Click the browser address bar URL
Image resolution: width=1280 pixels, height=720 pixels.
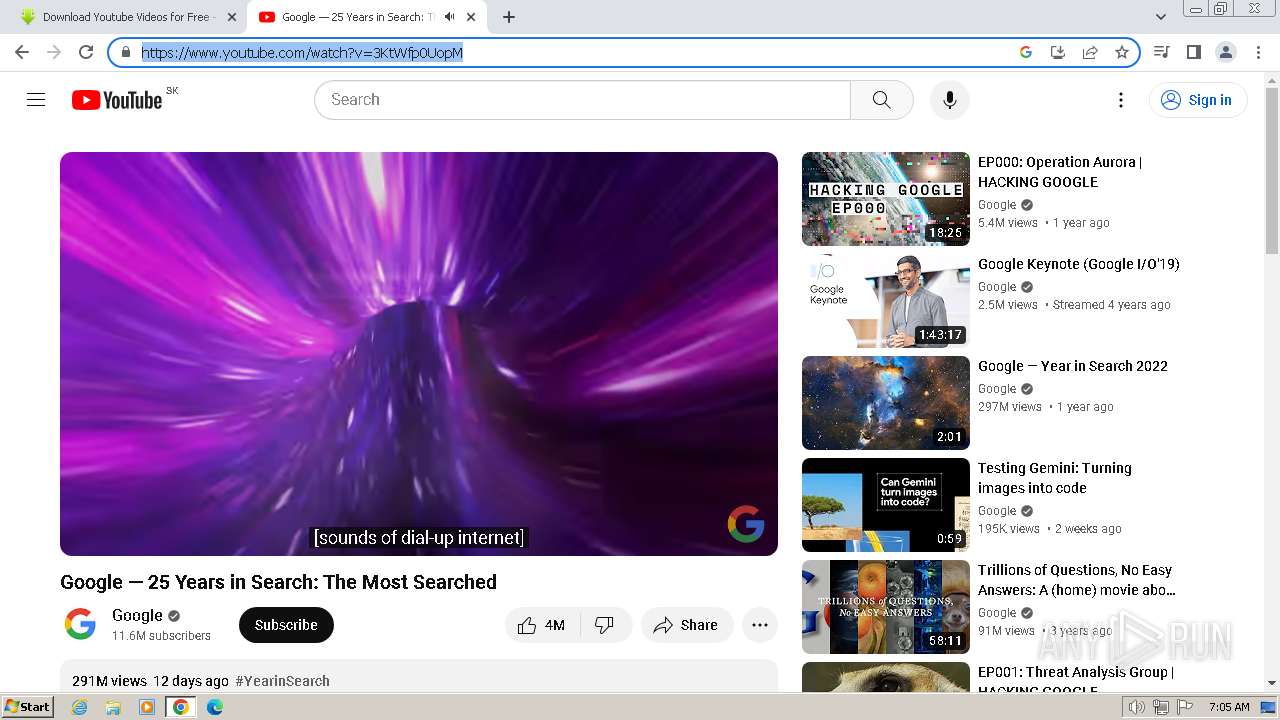[302, 52]
